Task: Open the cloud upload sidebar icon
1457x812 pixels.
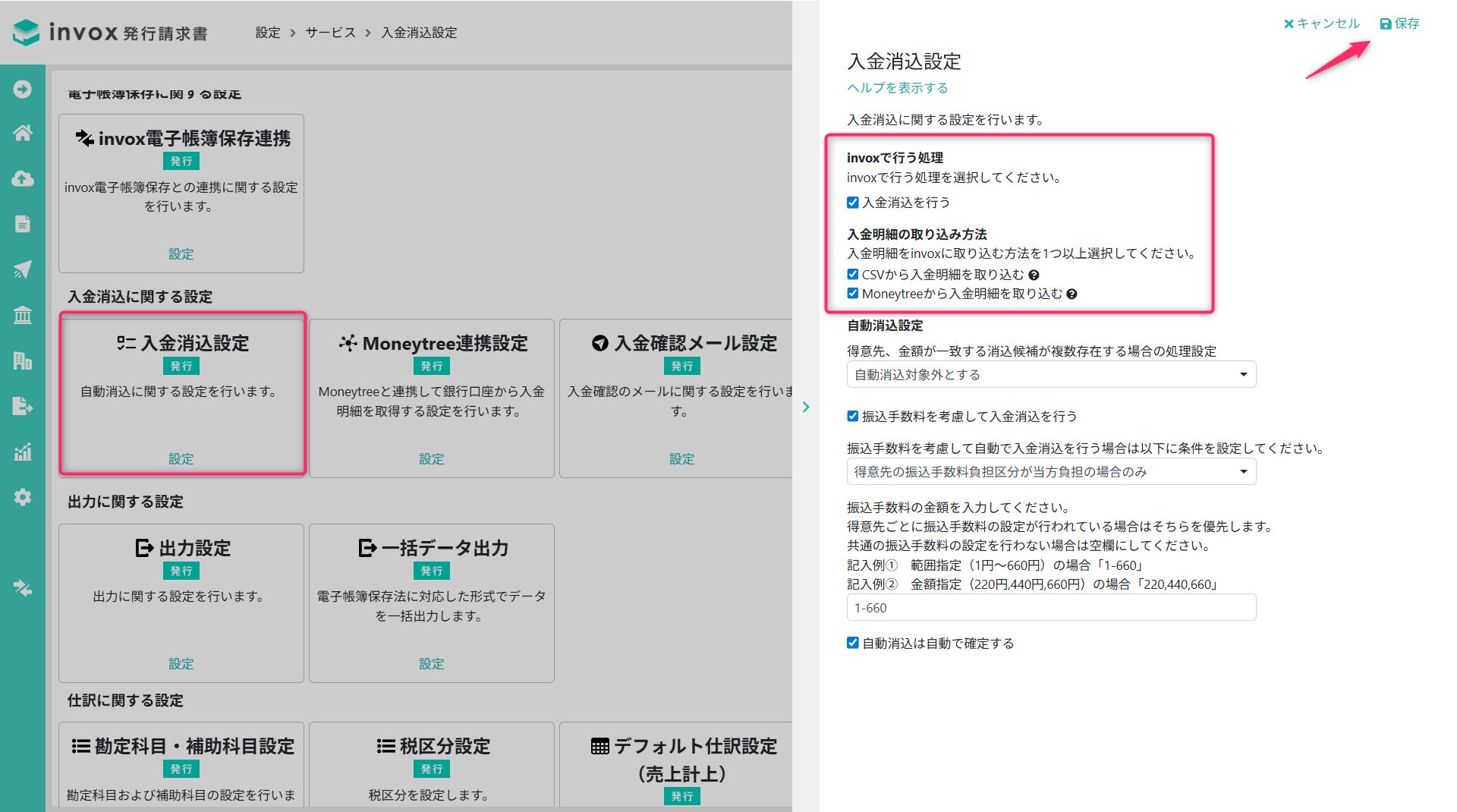Action: pos(23,178)
